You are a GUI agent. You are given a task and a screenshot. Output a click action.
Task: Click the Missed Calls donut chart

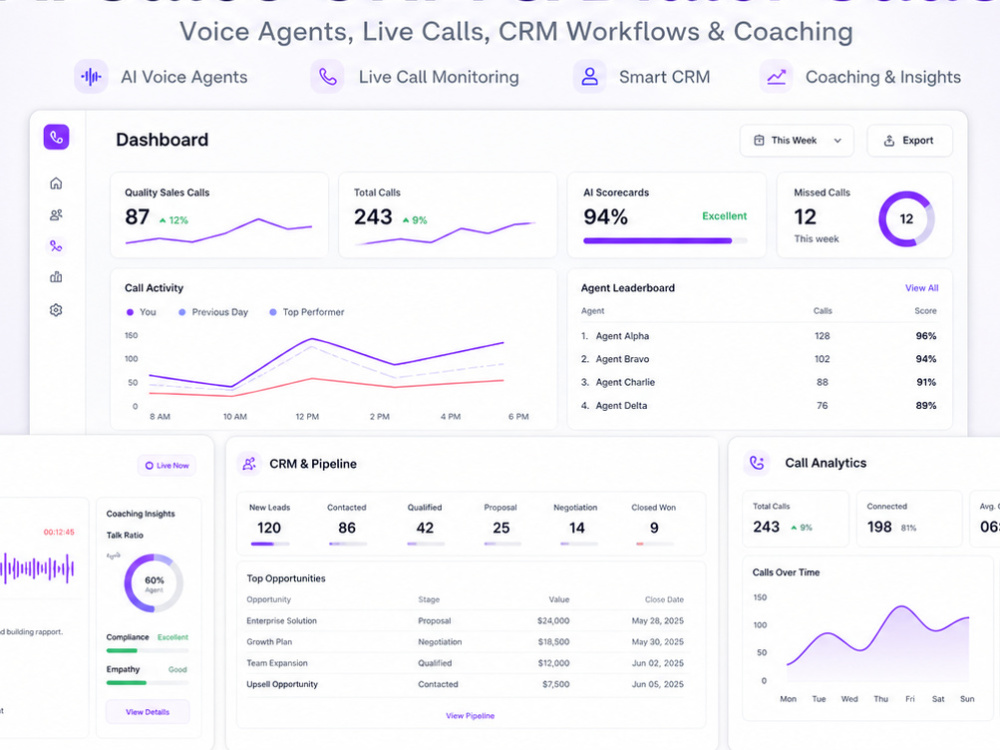tap(906, 219)
